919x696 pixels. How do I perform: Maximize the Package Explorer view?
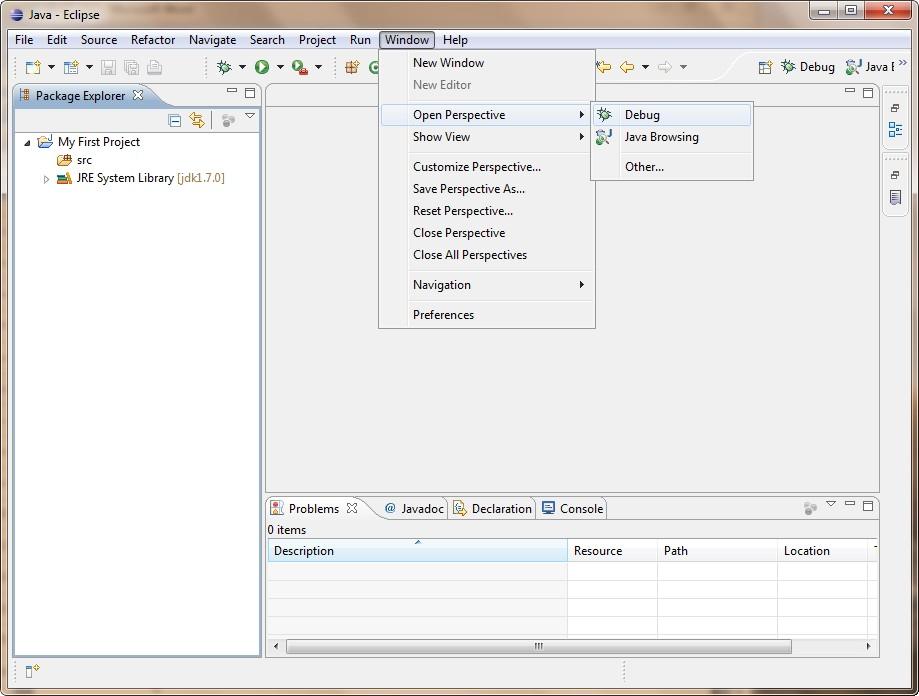click(x=250, y=93)
